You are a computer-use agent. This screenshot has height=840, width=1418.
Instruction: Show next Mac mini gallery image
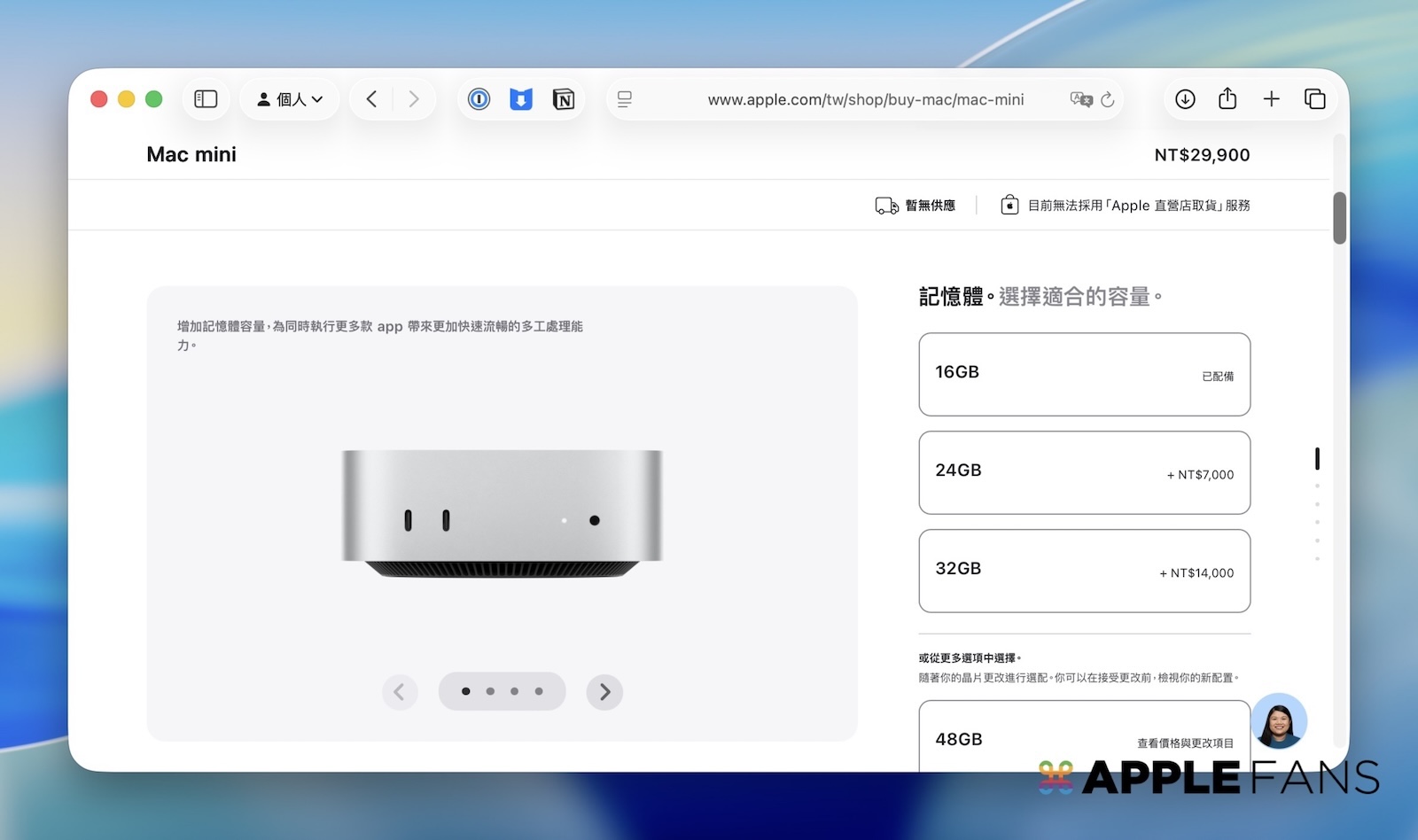(604, 692)
